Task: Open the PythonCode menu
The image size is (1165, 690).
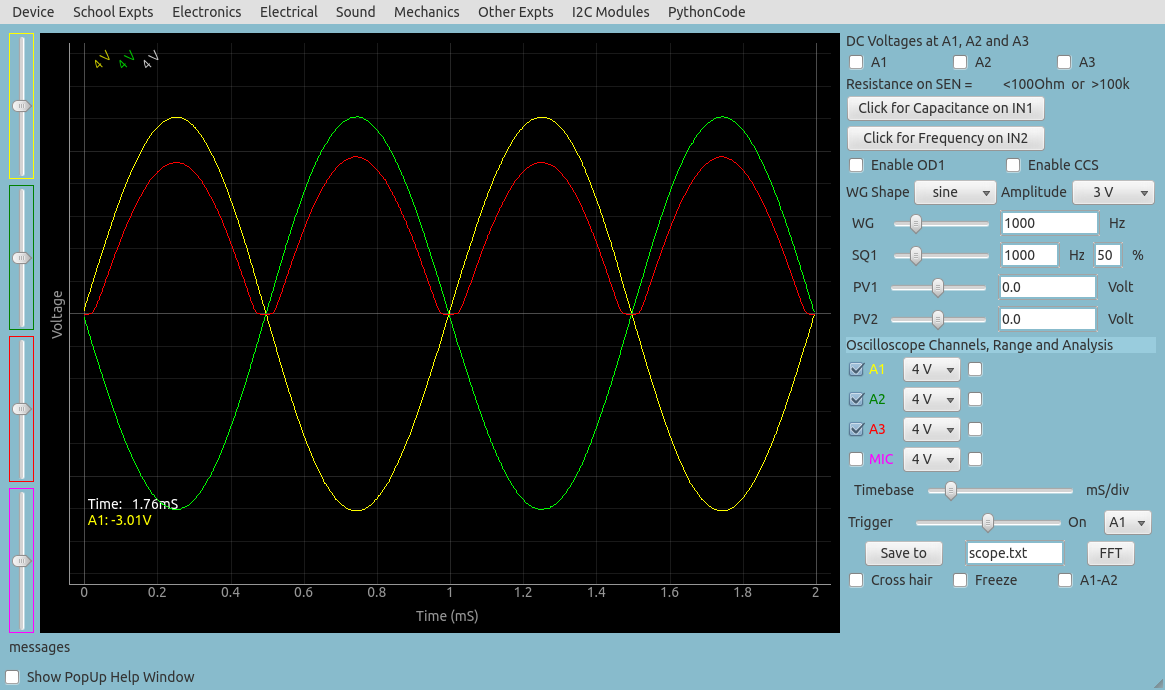Action: point(706,12)
